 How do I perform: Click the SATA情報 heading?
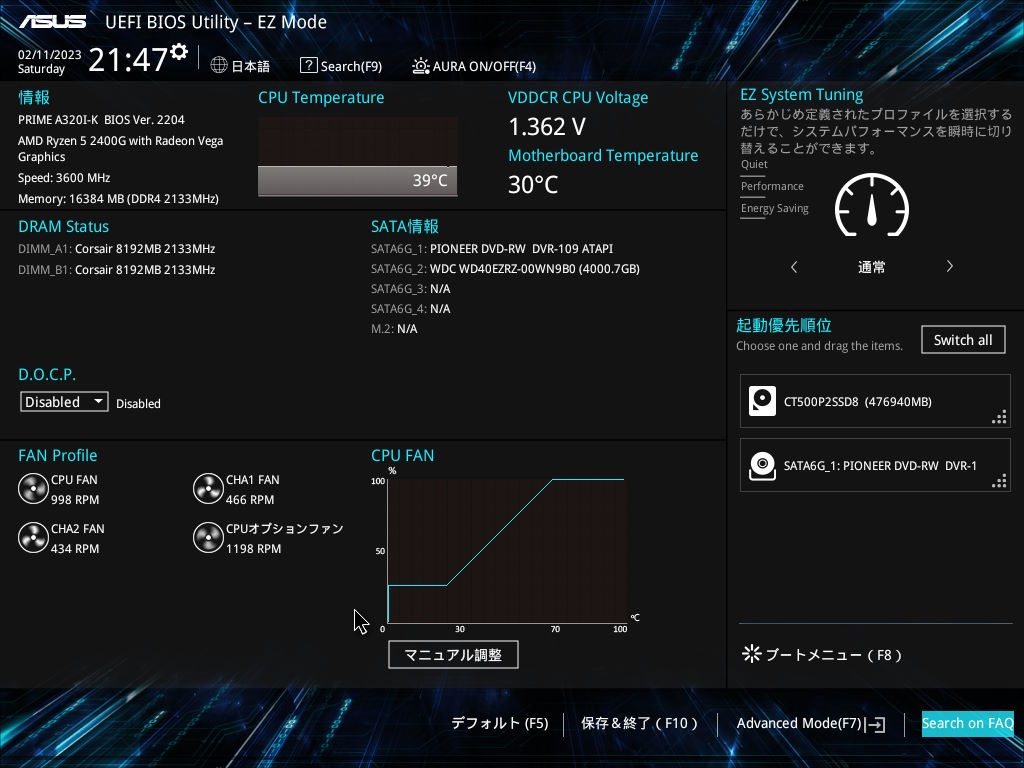coord(405,227)
